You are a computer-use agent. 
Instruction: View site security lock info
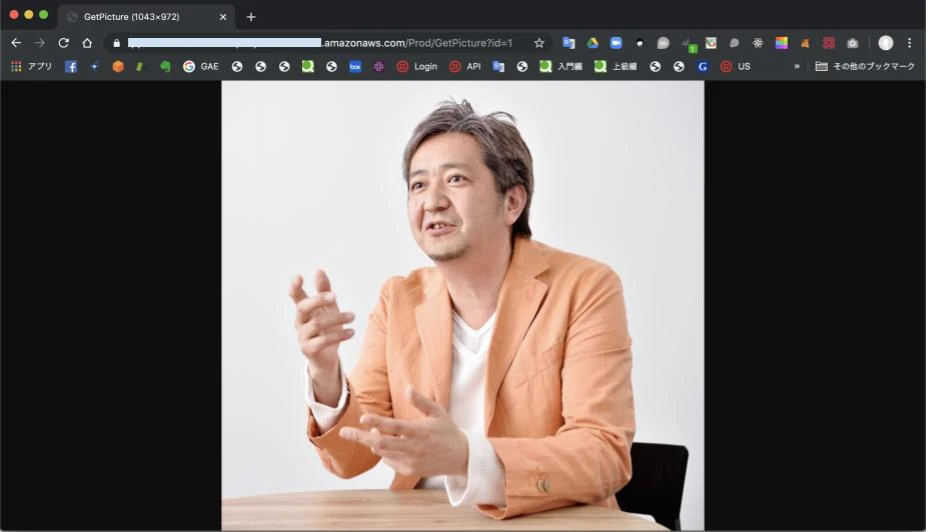117,43
